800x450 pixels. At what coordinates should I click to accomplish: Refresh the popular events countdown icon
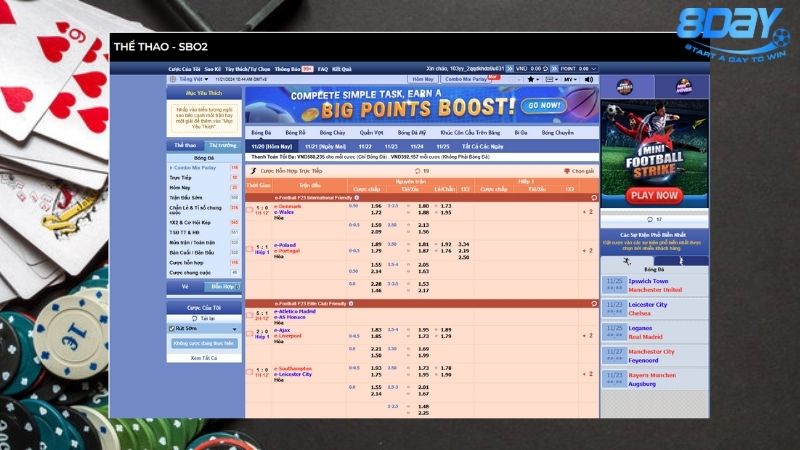pos(649,219)
